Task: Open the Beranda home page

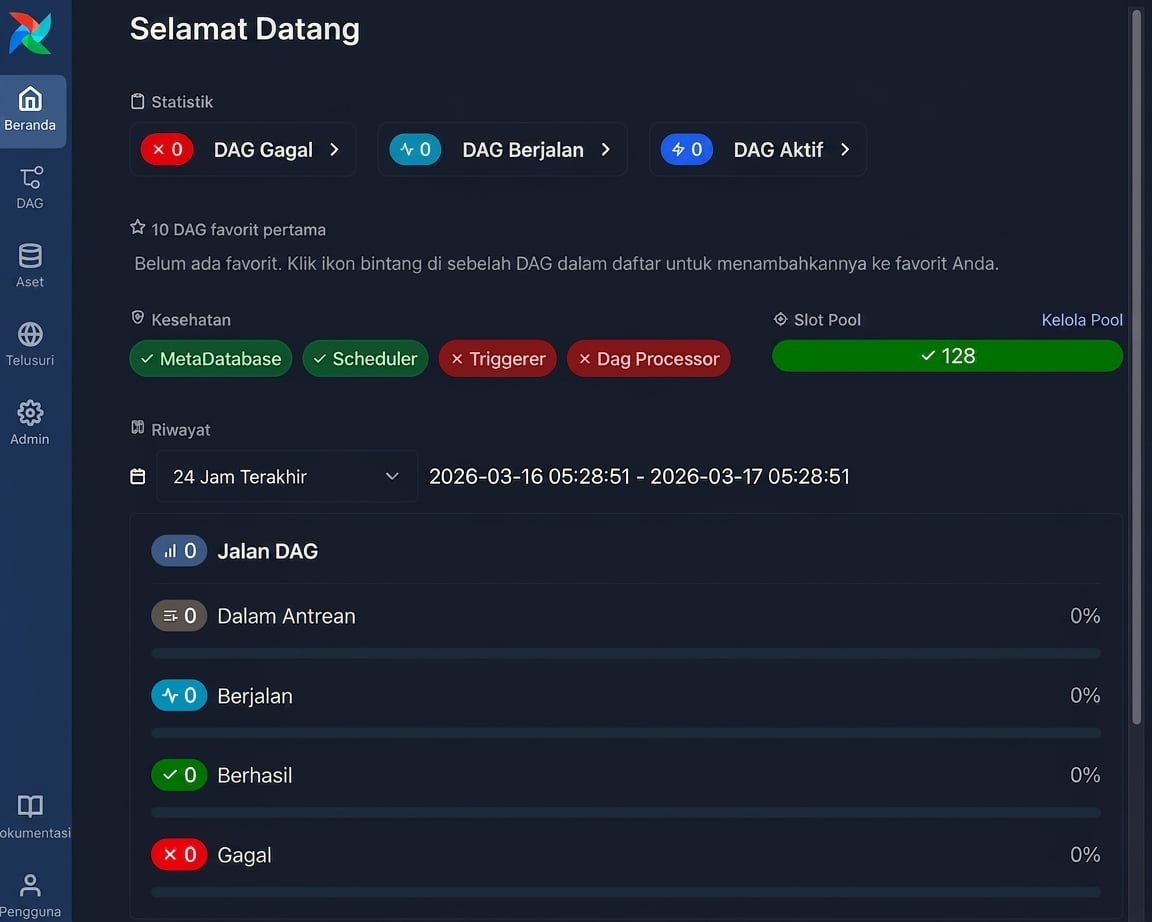Action: (x=32, y=111)
